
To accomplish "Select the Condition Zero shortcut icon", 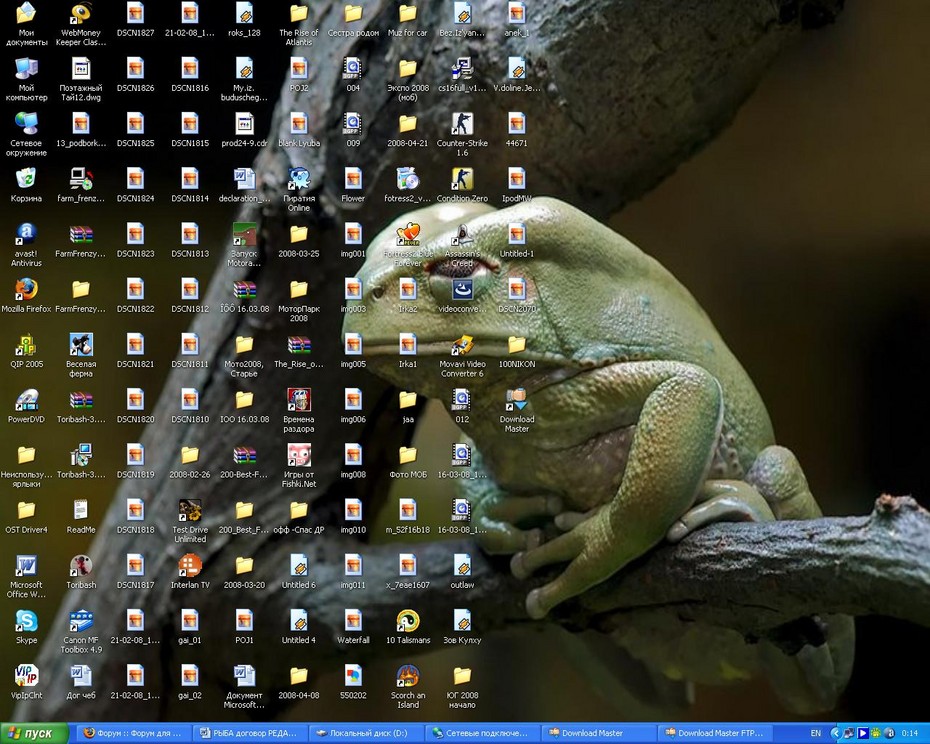I will (x=462, y=185).
